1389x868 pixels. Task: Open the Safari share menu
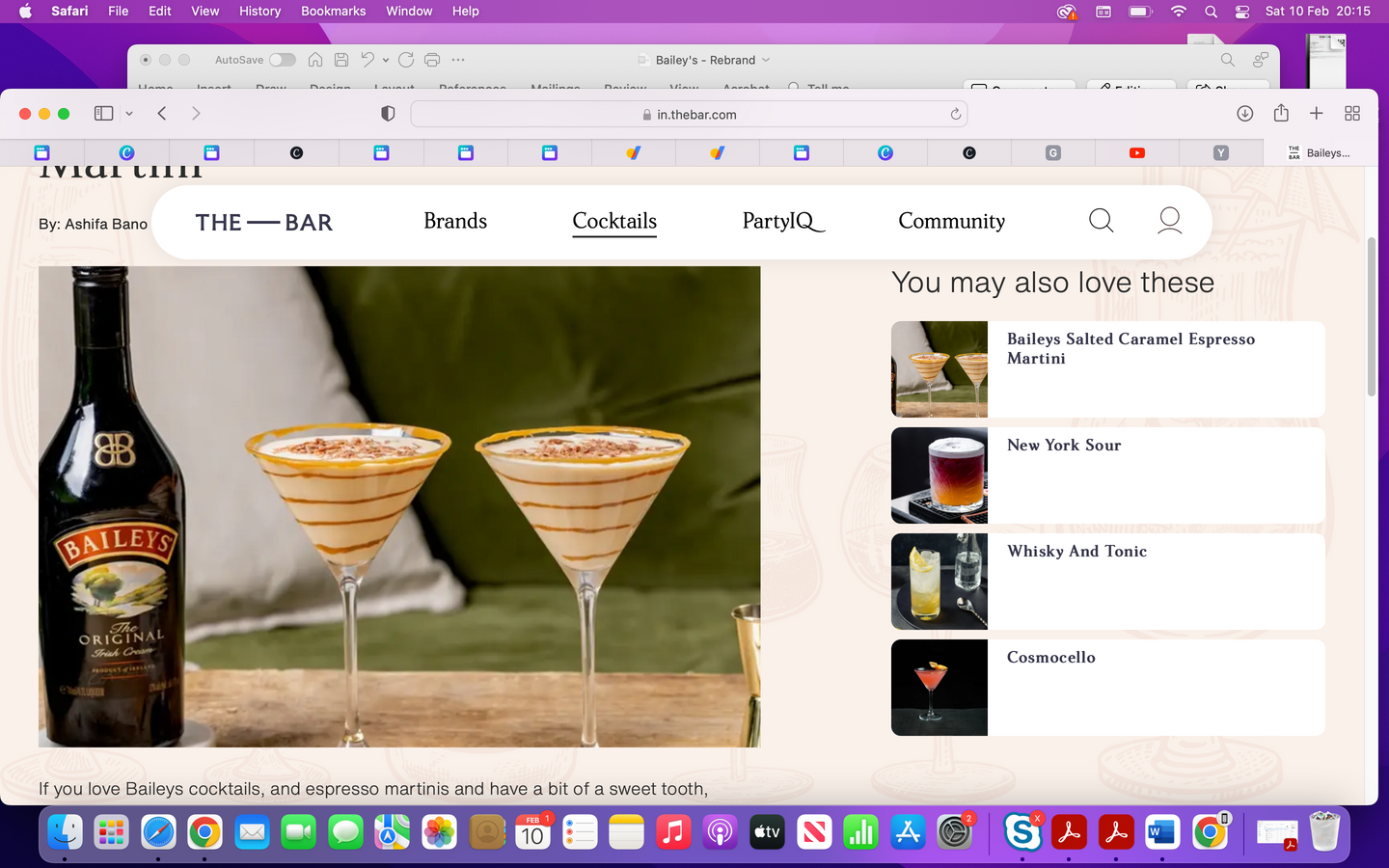pos(1281,113)
